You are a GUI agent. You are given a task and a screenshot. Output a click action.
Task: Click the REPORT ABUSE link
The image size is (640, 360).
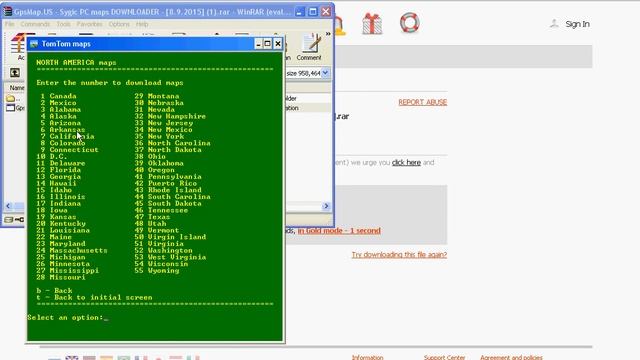click(422, 102)
